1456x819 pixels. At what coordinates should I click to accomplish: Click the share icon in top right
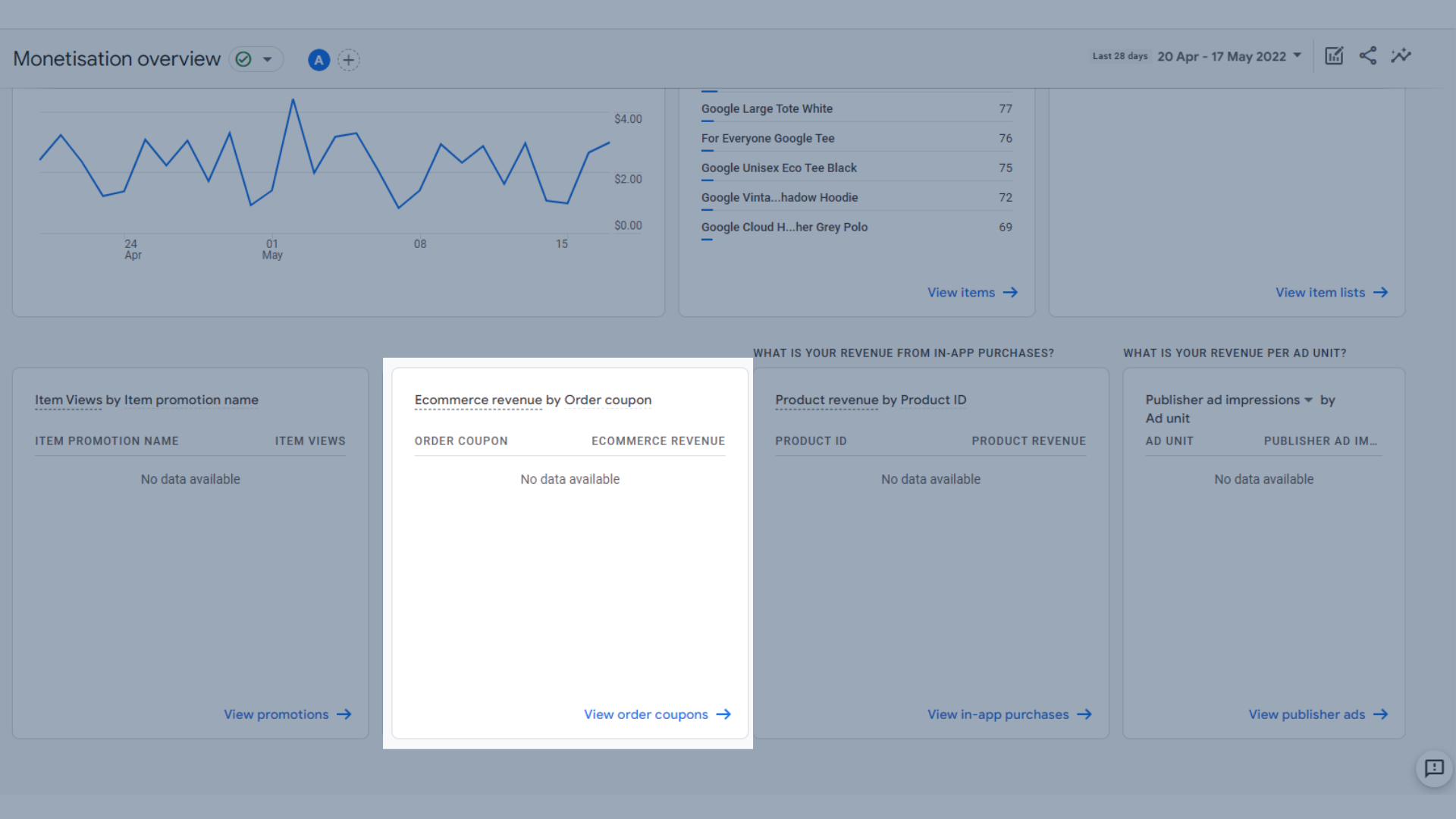[1368, 55]
